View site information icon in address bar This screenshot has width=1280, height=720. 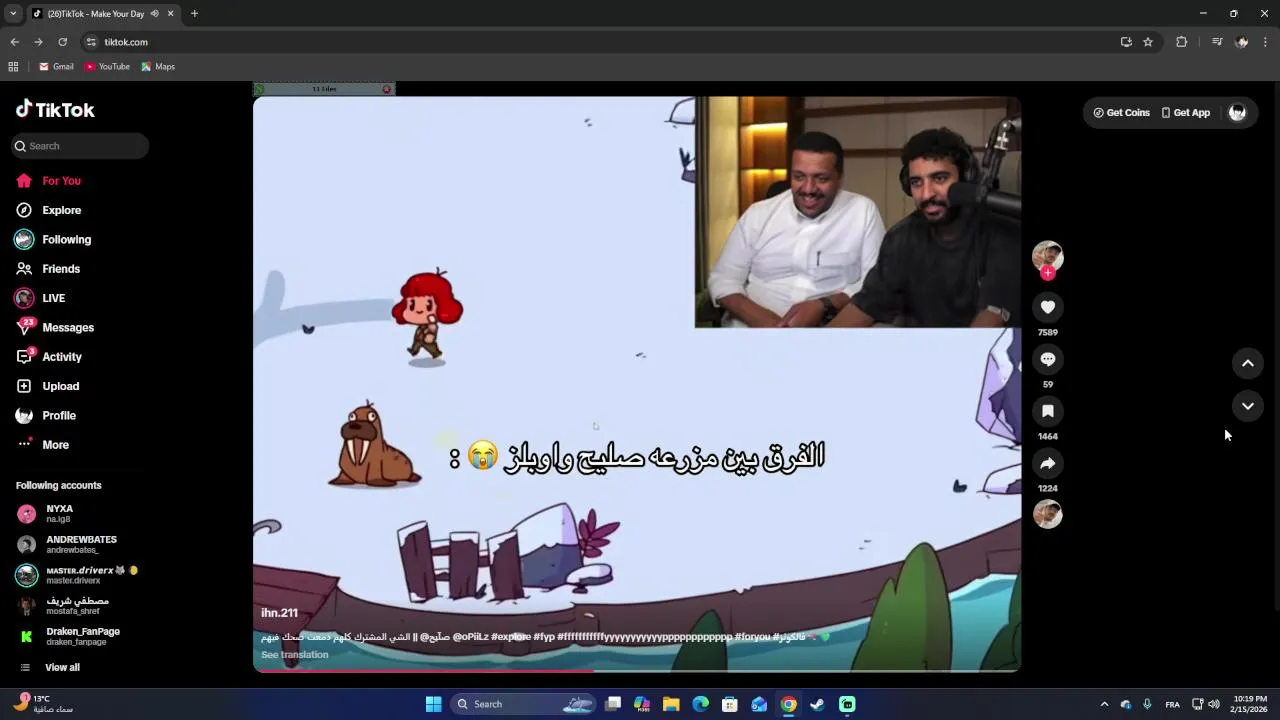pos(91,42)
